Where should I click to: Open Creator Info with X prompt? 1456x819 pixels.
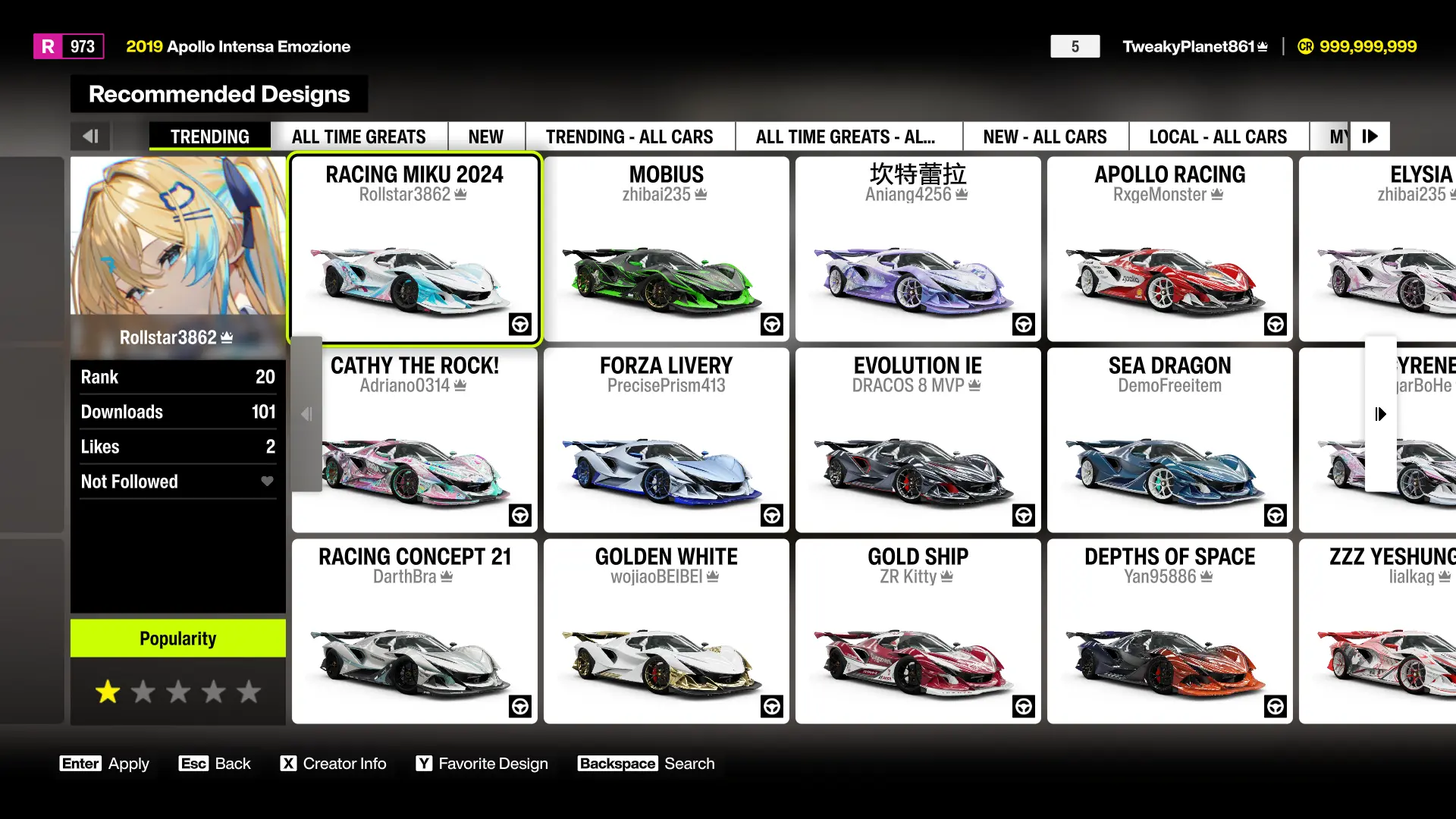click(333, 764)
